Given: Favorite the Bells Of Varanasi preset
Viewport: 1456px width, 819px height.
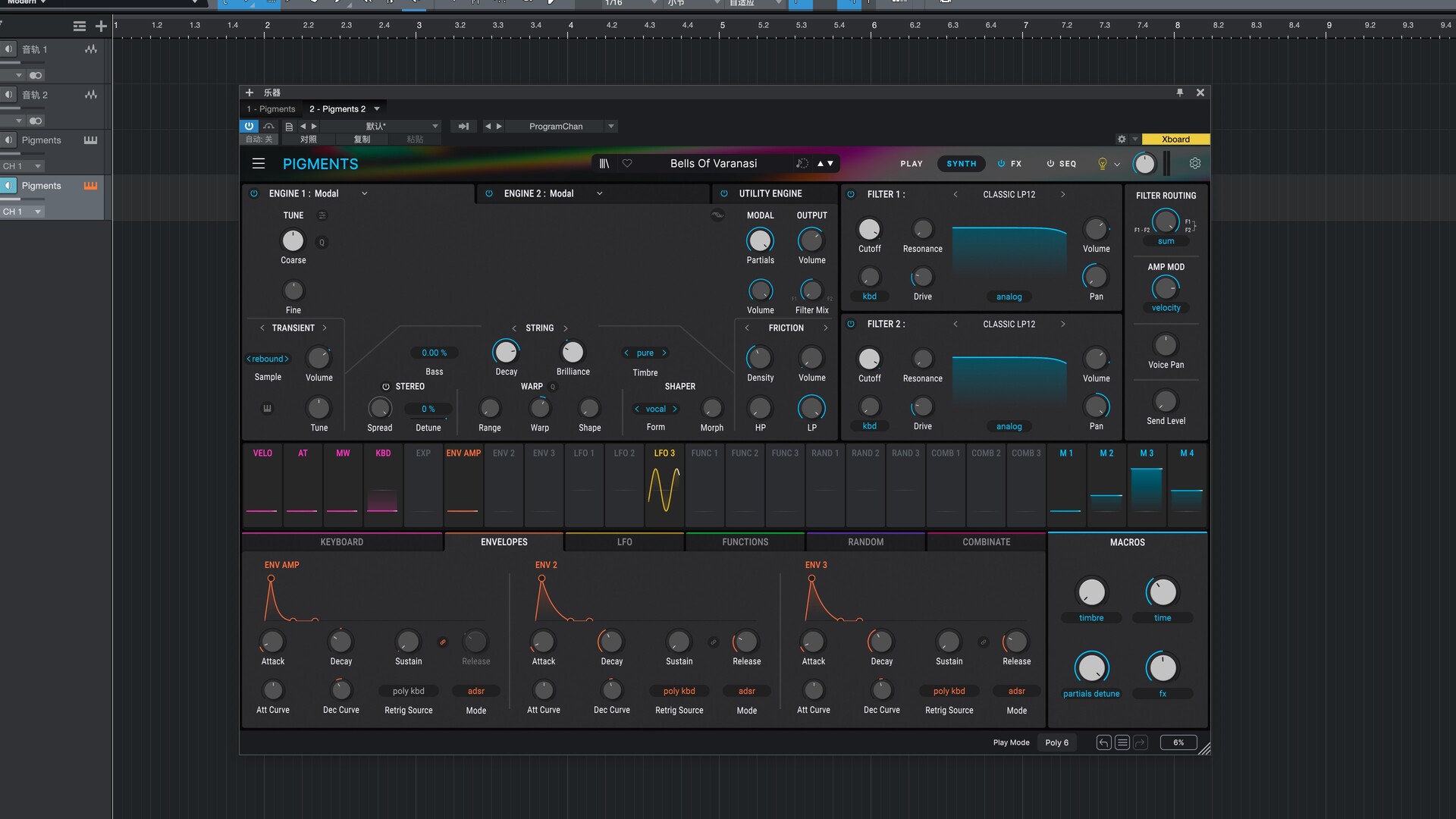Looking at the screenshot, I should pos(627,164).
